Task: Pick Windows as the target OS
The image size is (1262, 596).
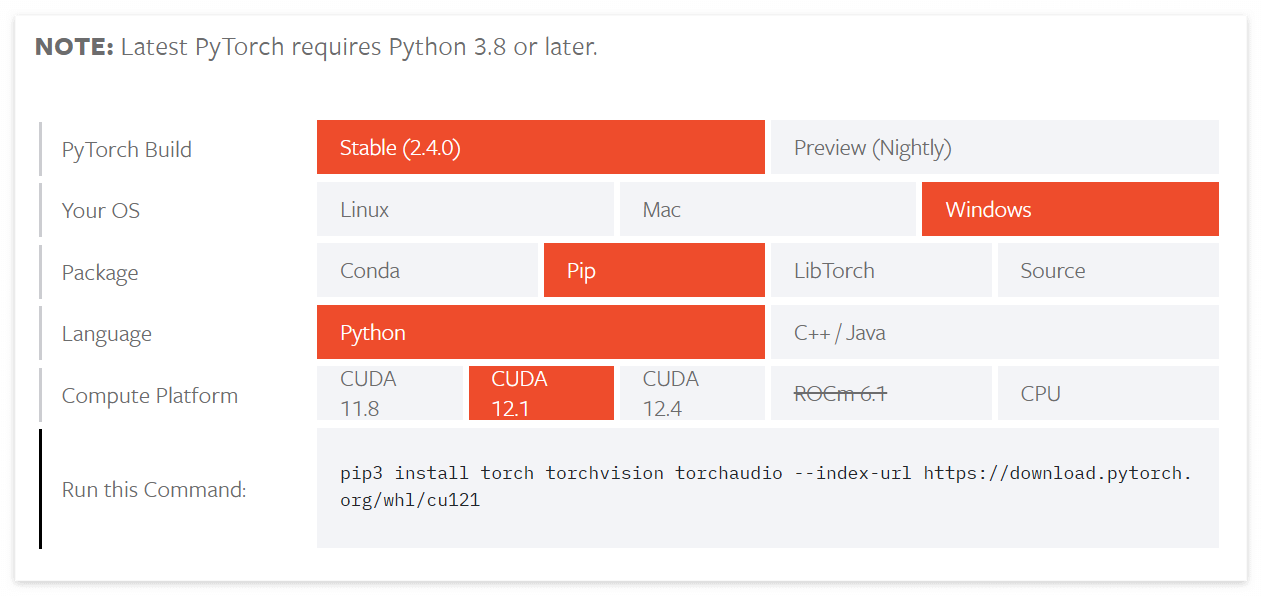Action: (x=1069, y=209)
